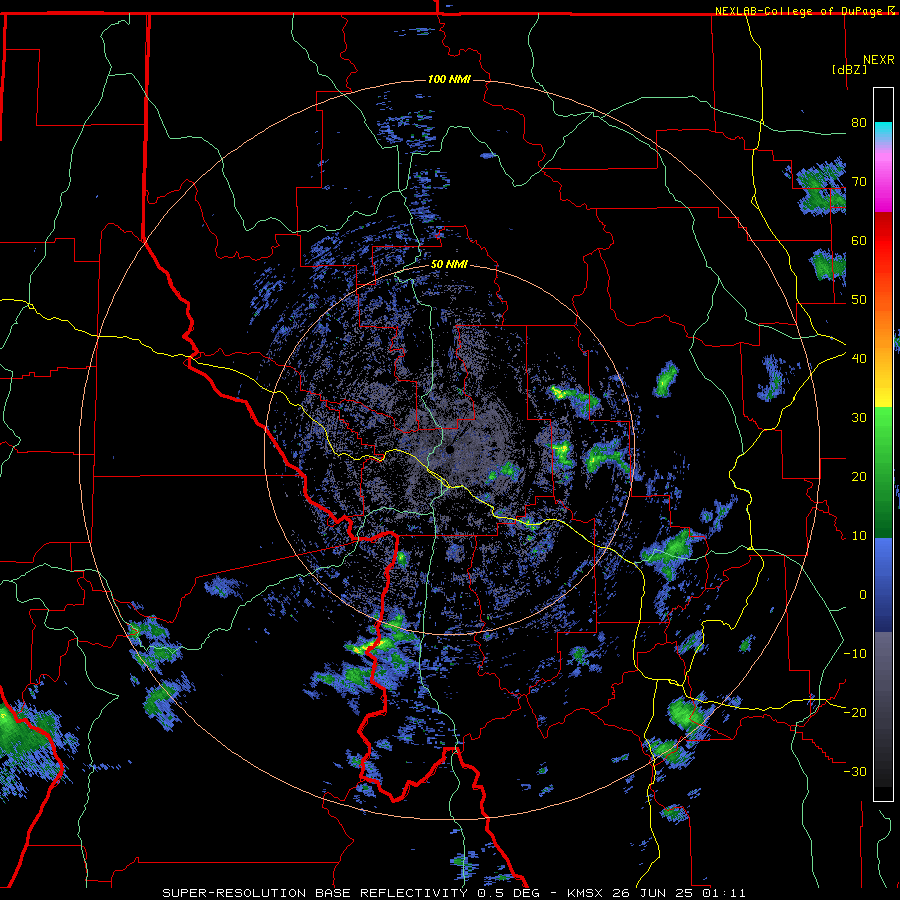Click the -10 value on dBZ scale
The width and height of the screenshot is (900, 900).
(855, 653)
